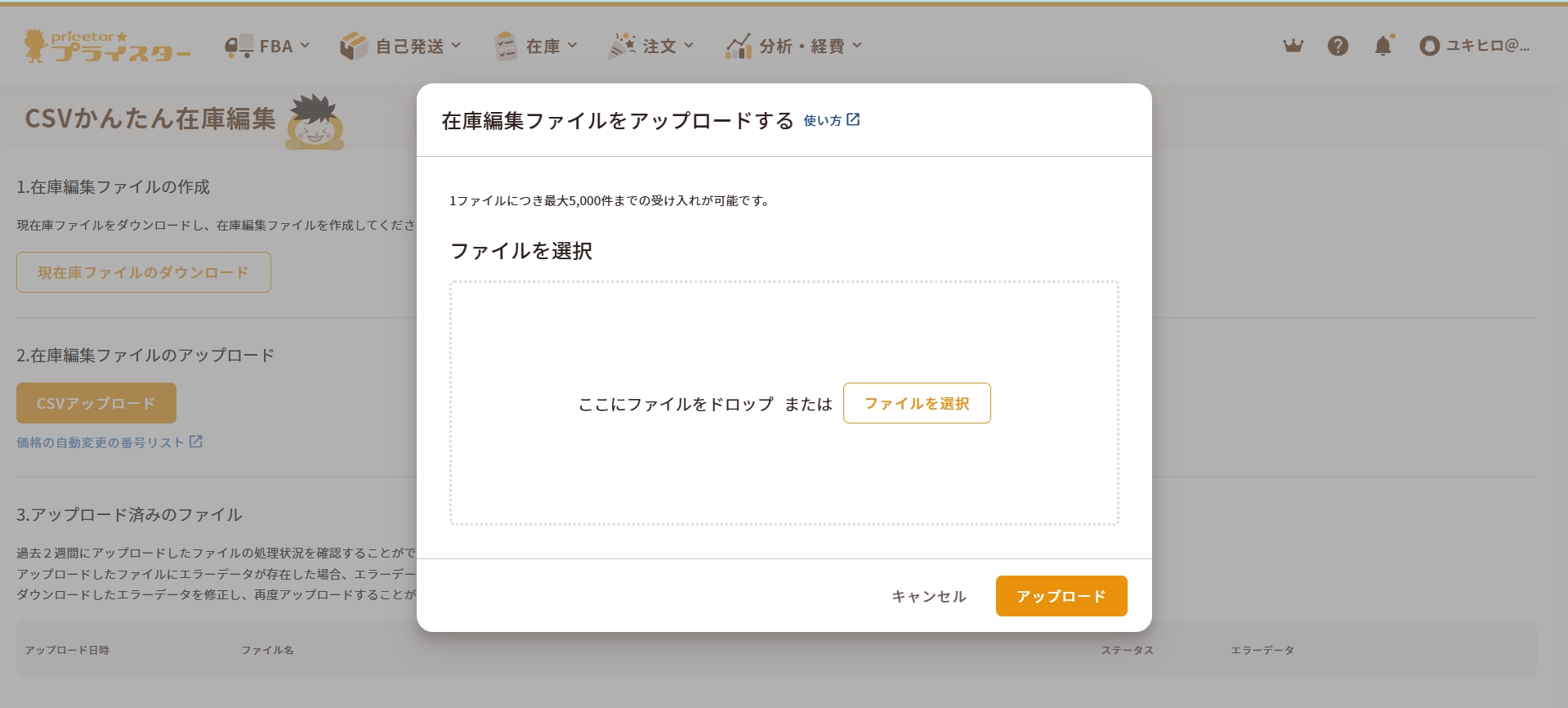This screenshot has height=708, width=1568.
Task: Expand the 在庫 dropdown chevron
Action: (572, 46)
